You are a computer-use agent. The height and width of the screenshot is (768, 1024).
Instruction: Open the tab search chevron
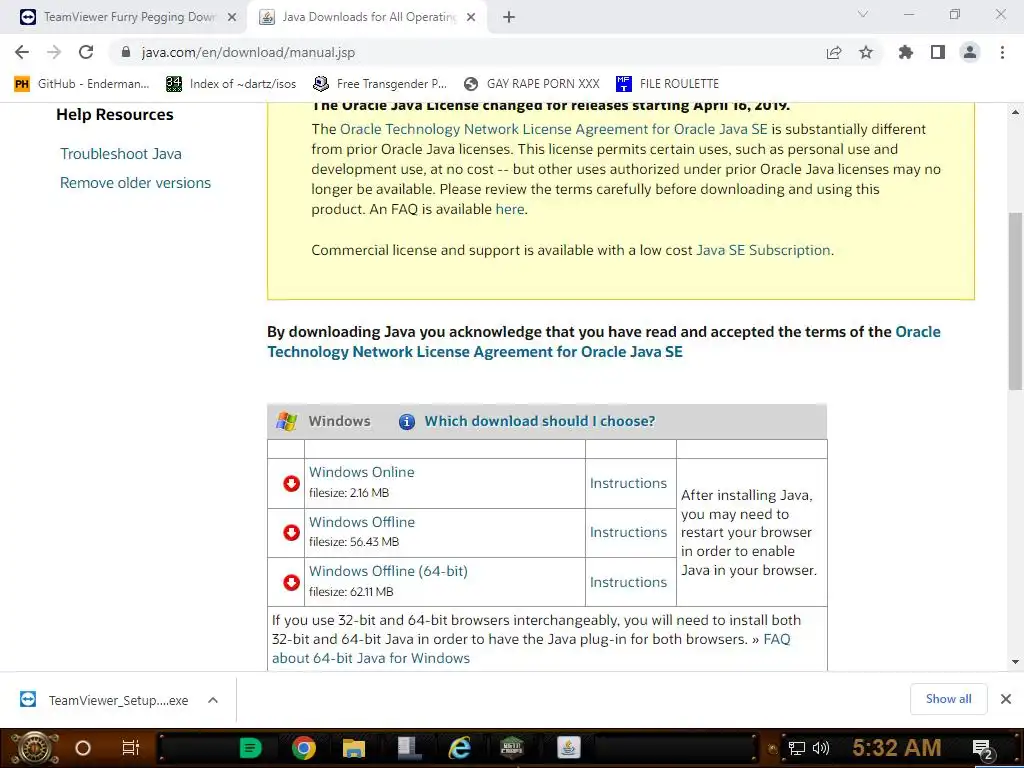tap(863, 14)
